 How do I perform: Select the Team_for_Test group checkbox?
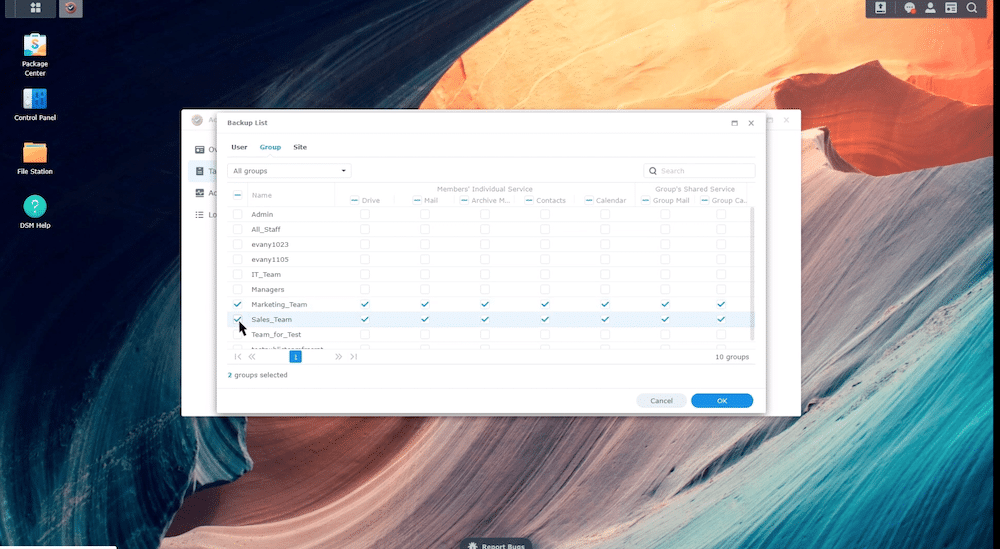pyautogui.click(x=237, y=334)
